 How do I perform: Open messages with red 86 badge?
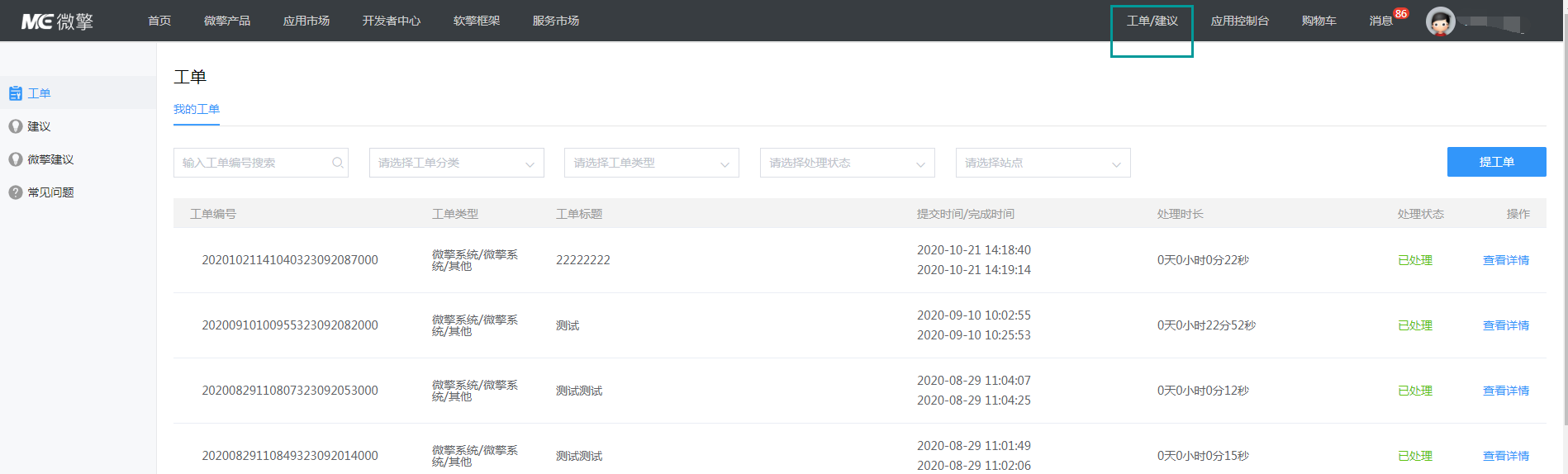coord(1382,21)
